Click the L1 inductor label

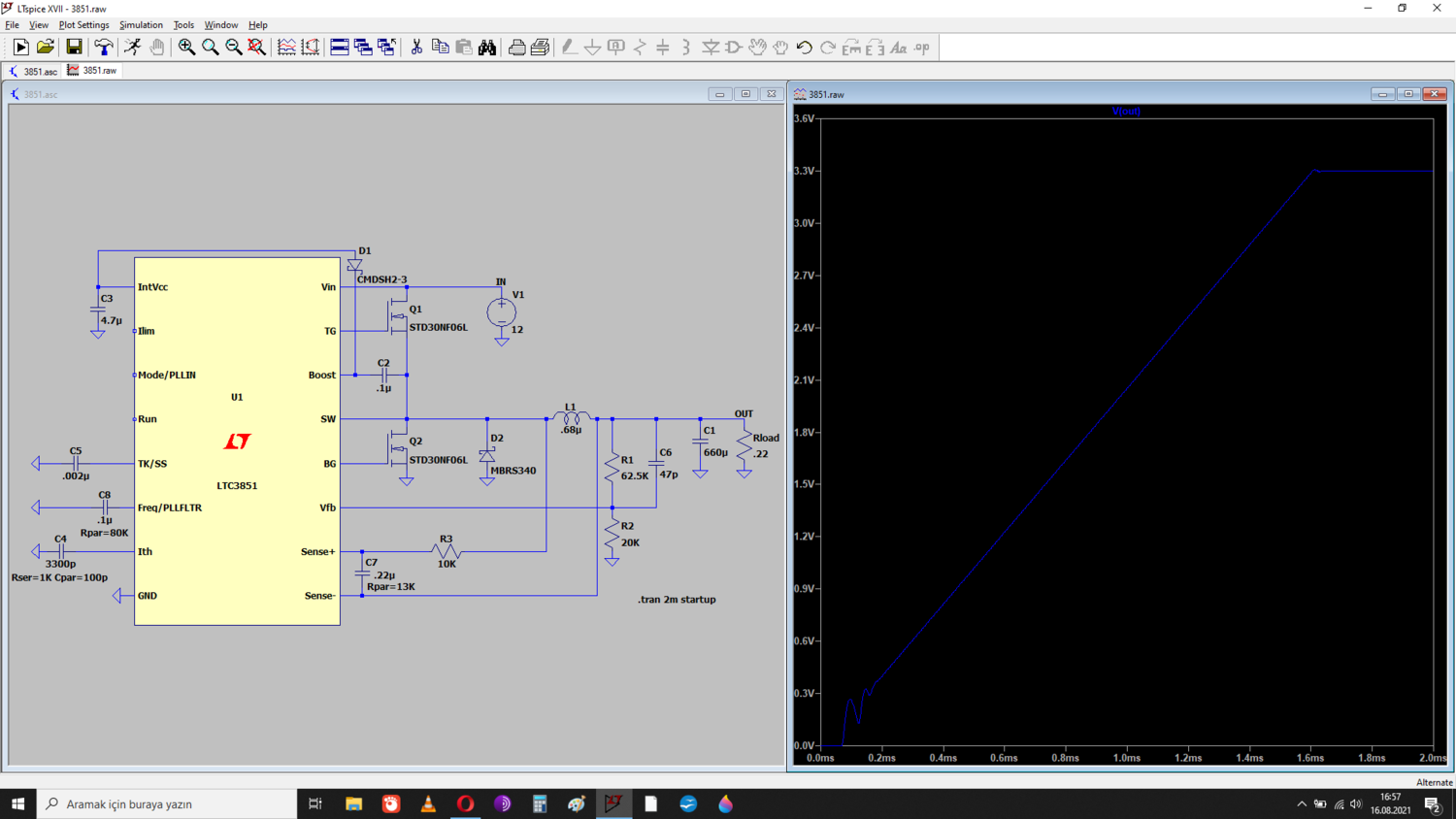[570, 408]
